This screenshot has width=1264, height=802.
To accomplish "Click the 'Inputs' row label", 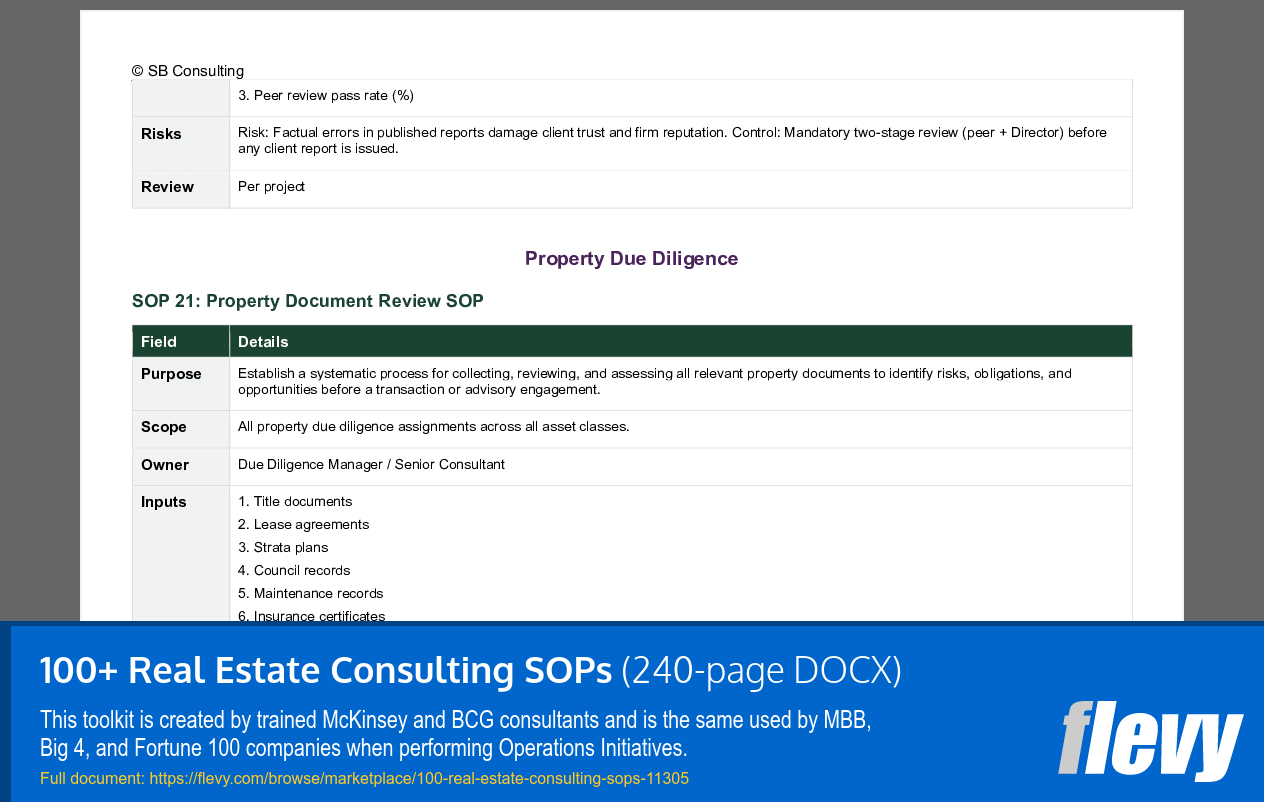I will click(163, 501).
